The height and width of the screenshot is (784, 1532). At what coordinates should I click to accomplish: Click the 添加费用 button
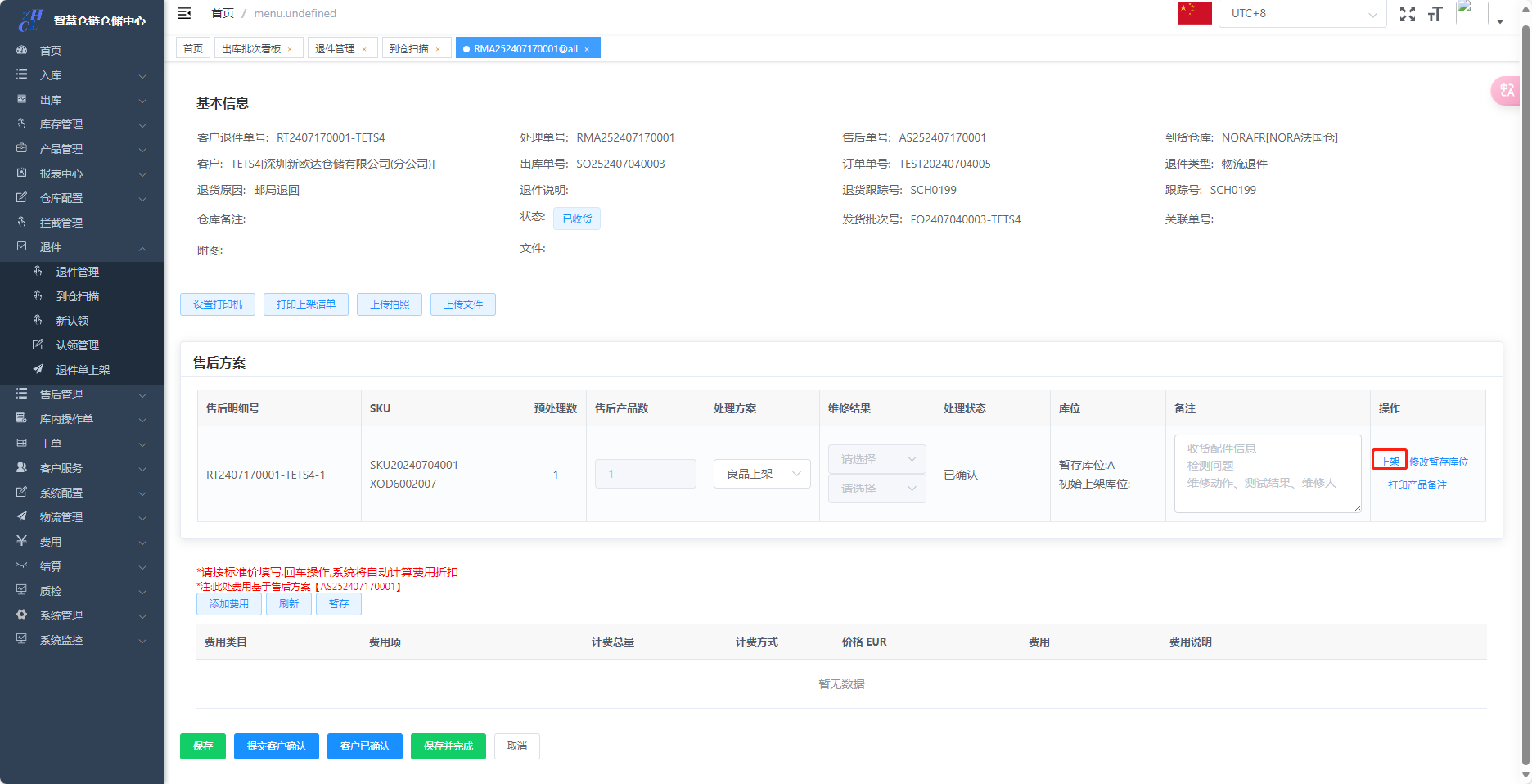(x=228, y=604)
